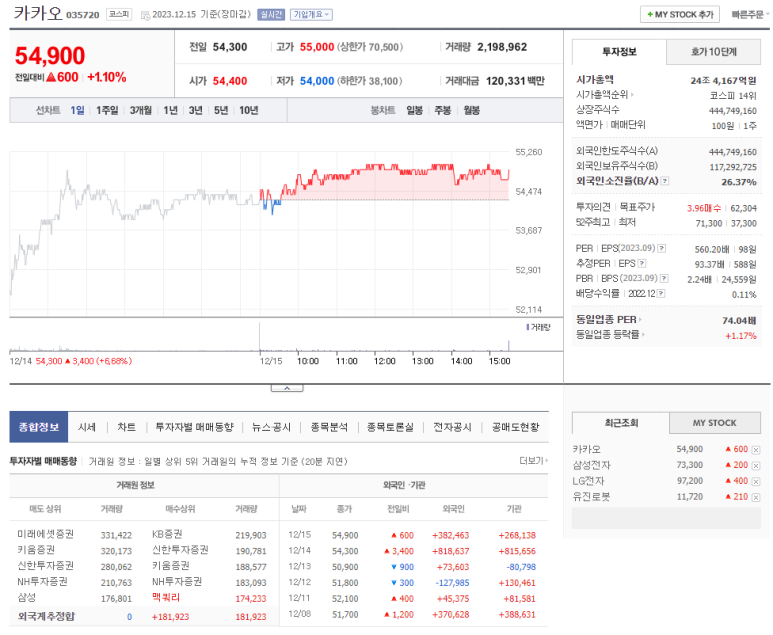The width and height of the screenshot is (773, 635).
Task: Open help icon beside 배당수익률 2022.12
Action: (661, 293)
